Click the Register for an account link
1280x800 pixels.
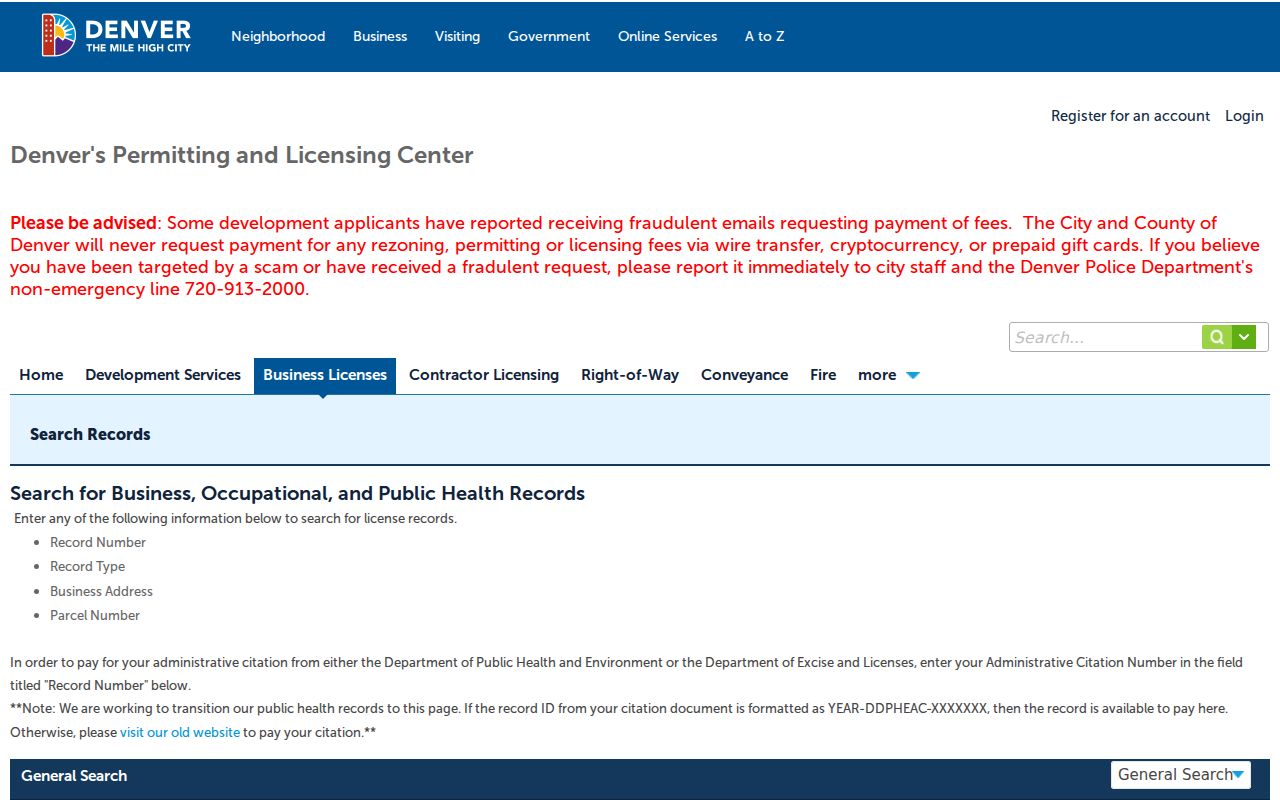[1130, 116]
